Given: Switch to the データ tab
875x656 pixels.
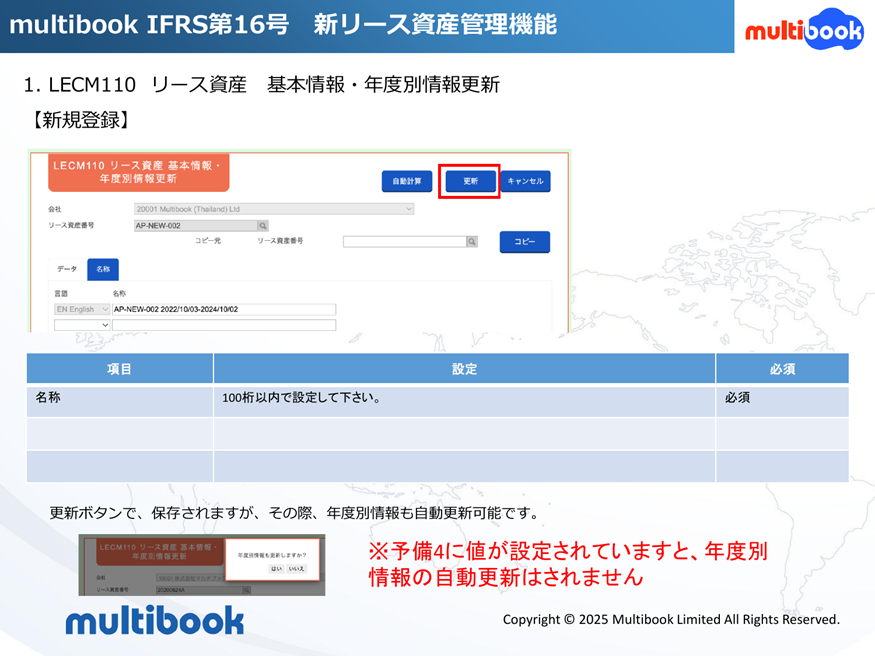Looking at the screenshot, I should (x=67, y=269).
